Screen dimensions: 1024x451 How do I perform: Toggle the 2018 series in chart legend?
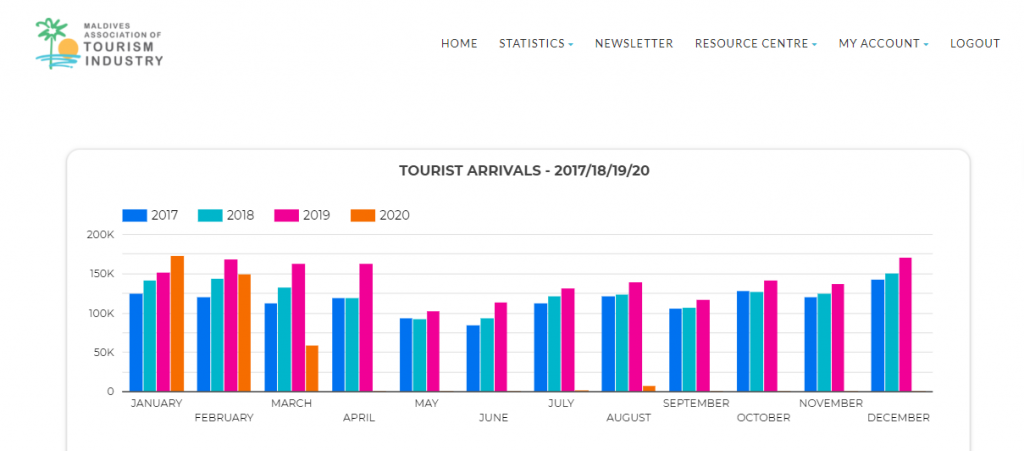pyautogui.click(x=226, y=215)
